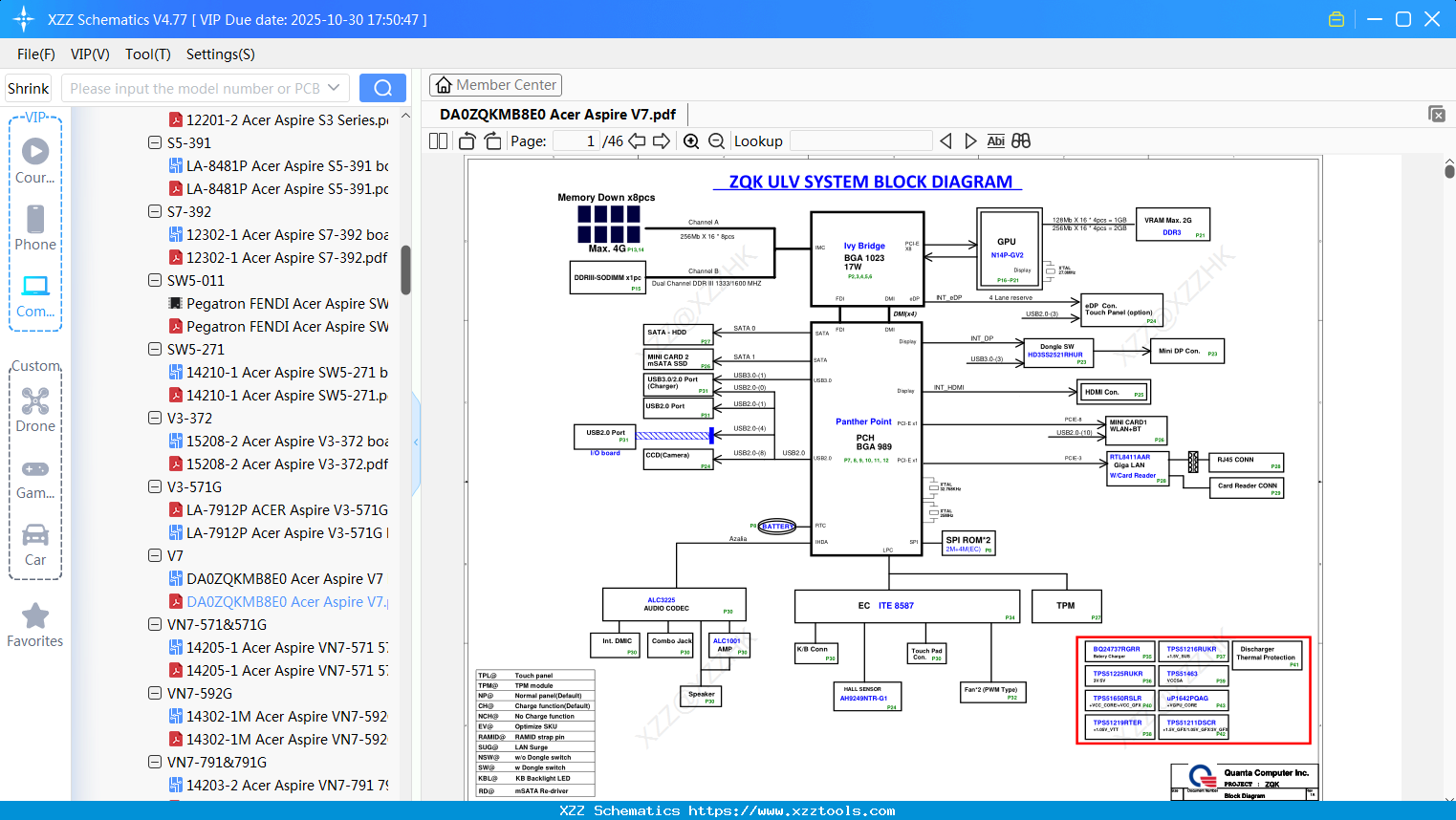The width and height of the screenshot is (1456, 820).
Task: Click the XZZ app logo icon
Action: click(24, 19)
